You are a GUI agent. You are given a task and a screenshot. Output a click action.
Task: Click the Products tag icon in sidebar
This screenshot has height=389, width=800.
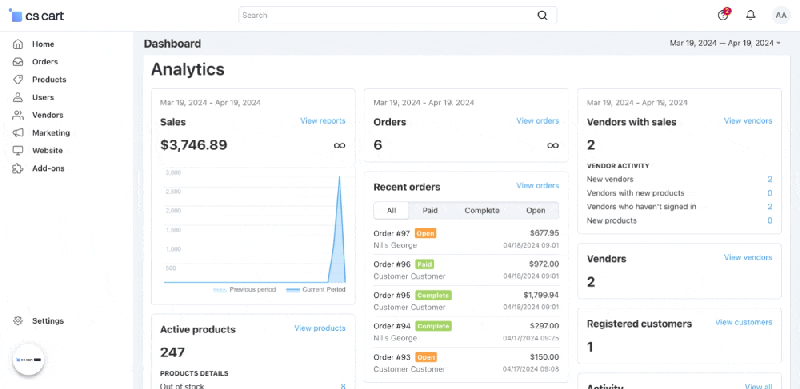coord(18,80)
